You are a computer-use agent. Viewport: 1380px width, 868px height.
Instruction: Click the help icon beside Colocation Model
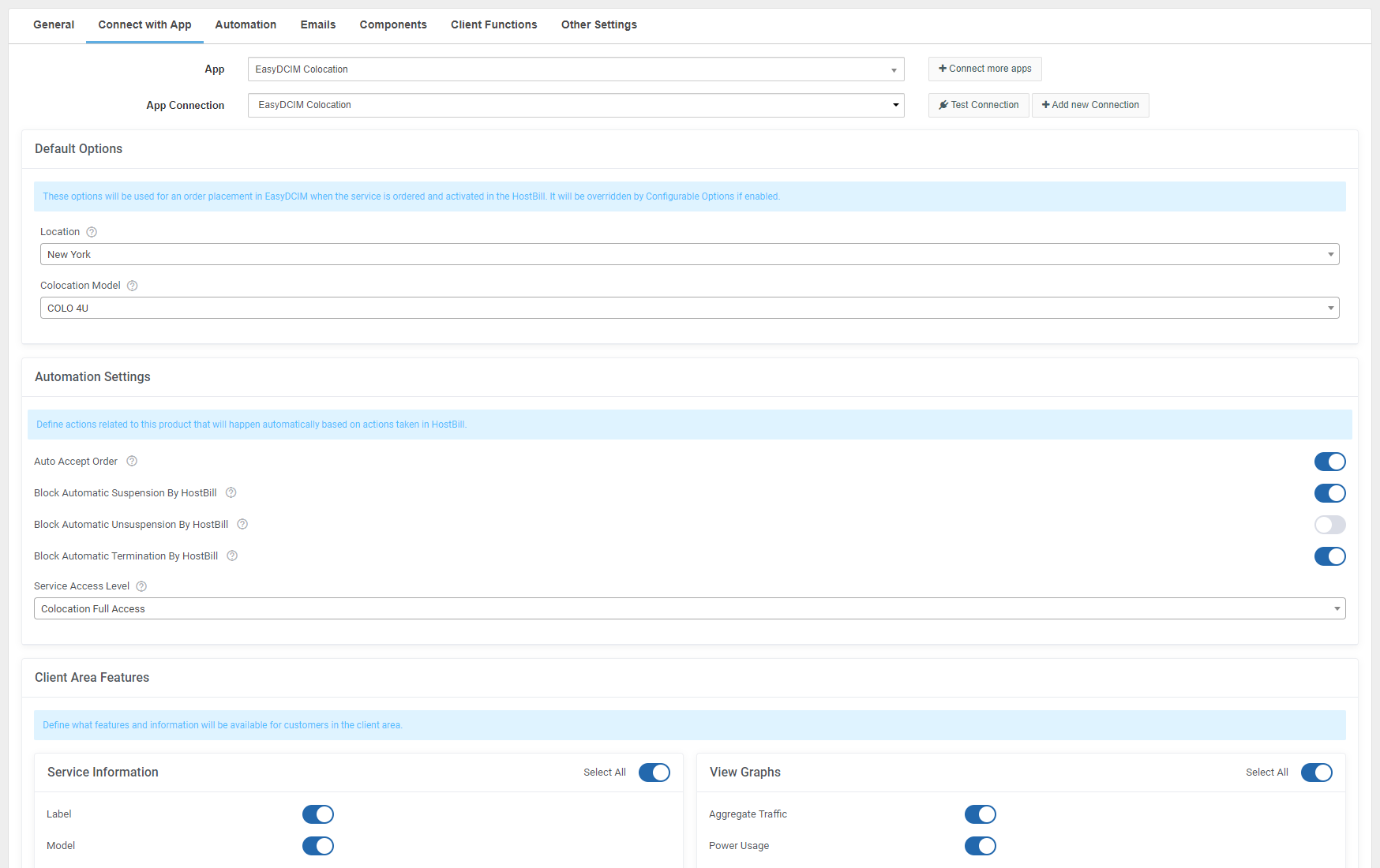133,286
